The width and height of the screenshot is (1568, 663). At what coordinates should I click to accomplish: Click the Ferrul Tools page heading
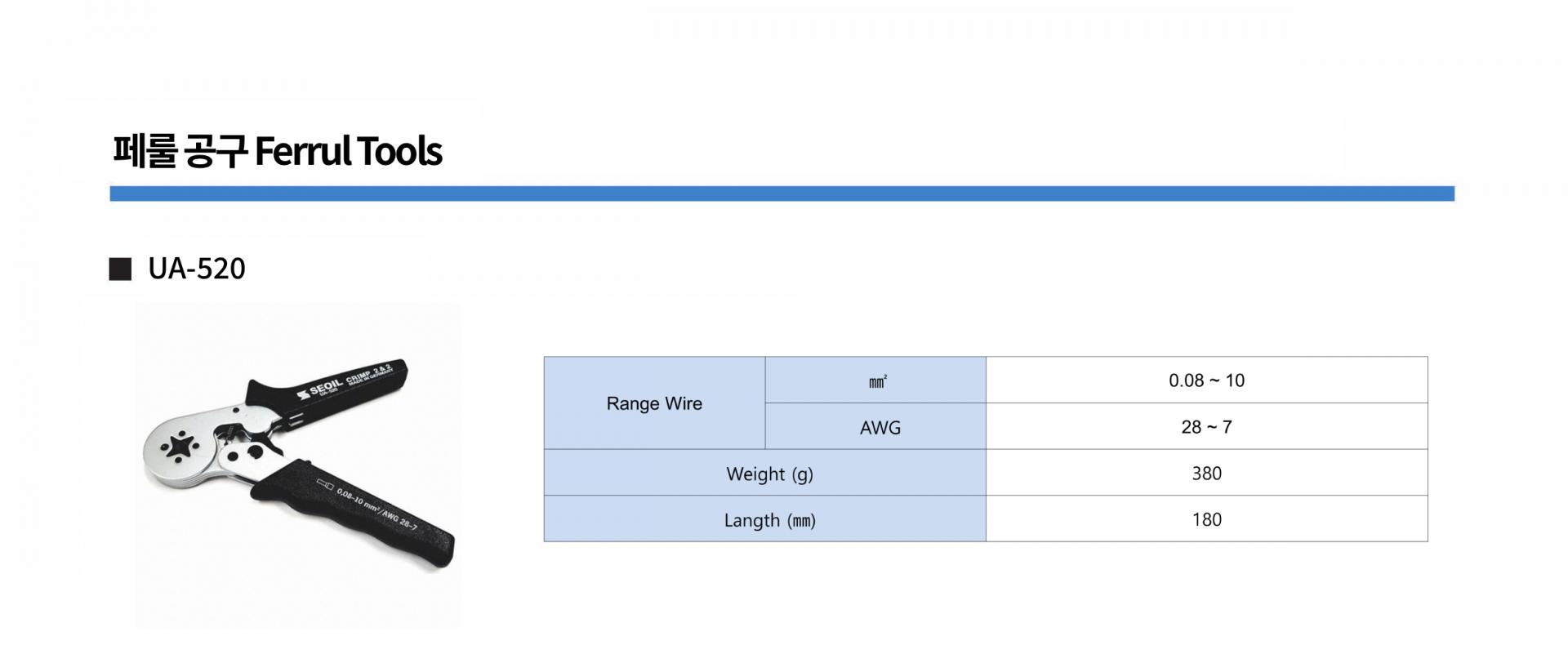pyautogui.click(x=278, y=151)
